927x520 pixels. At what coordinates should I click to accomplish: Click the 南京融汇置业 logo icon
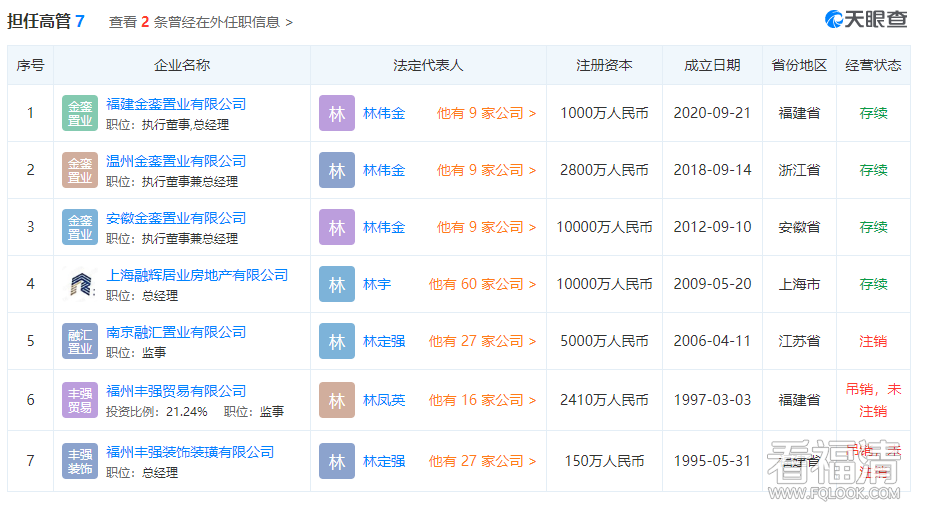(x=80, y=341)
